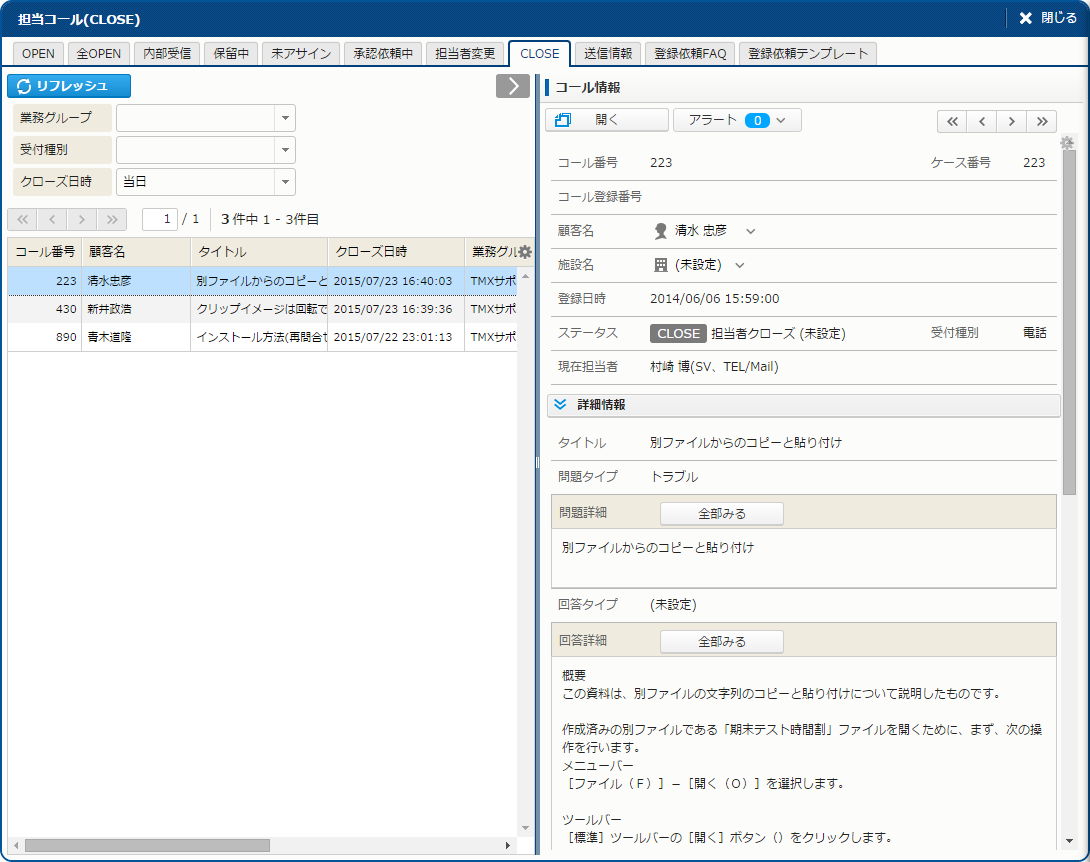Click 全部みる button in 問題詳細
This screenshot has height=862, width=1090.
pos(721,514)
